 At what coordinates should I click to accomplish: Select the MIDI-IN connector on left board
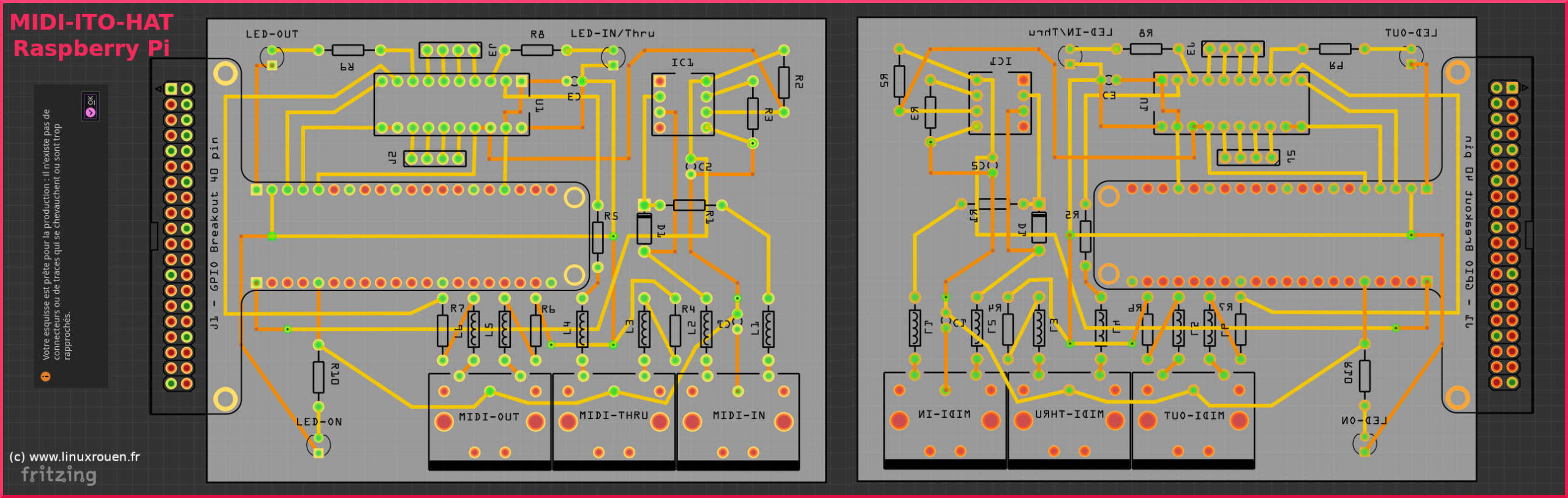[738, 421]
